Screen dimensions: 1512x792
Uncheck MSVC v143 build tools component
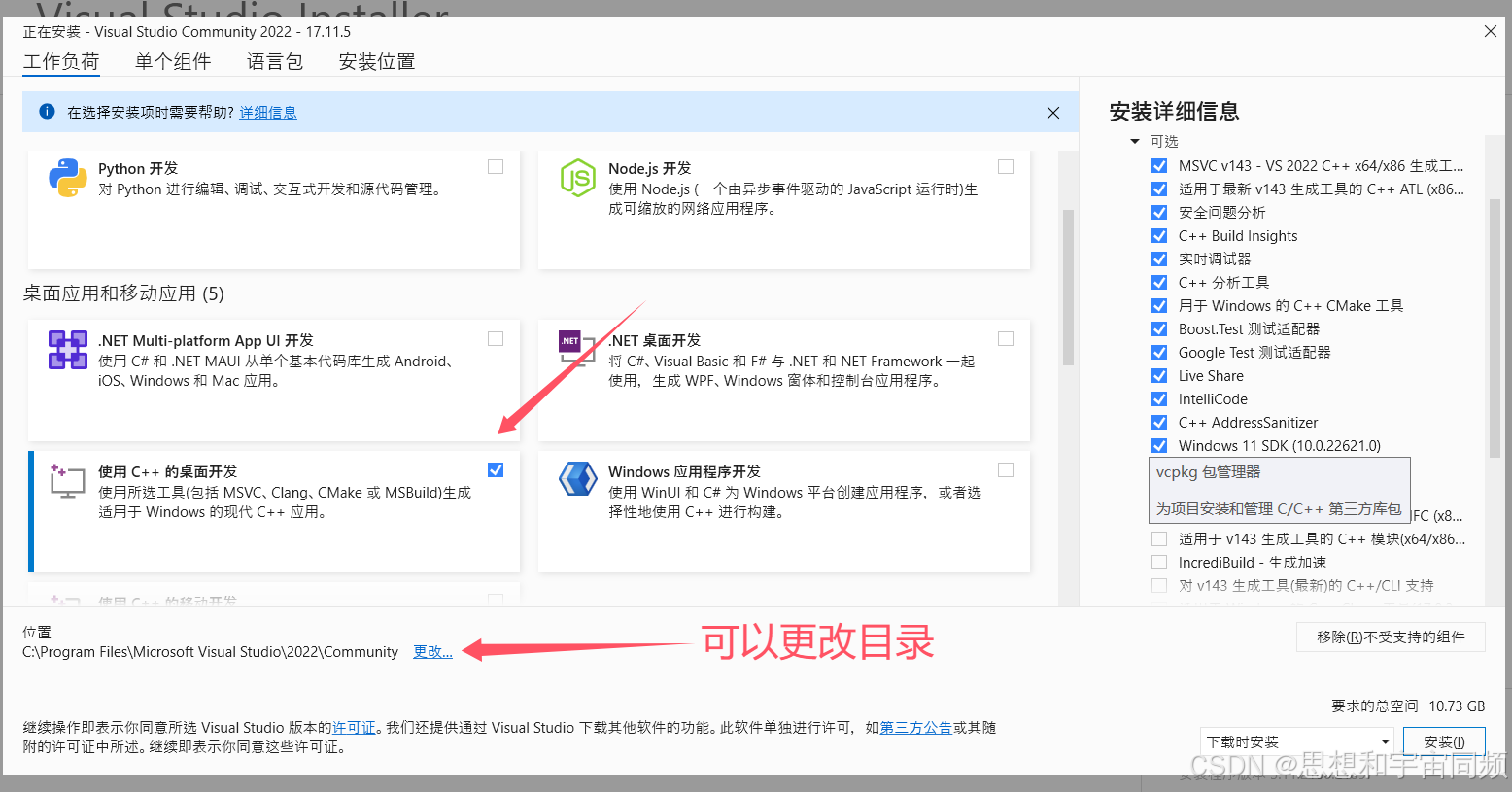click(1159, 165)
